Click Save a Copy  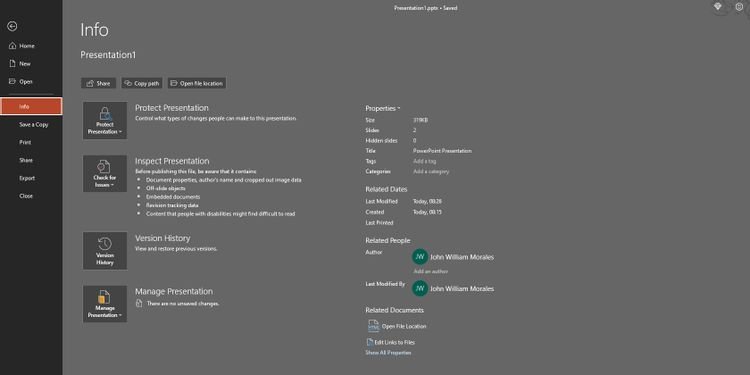[x=31, y=124]
